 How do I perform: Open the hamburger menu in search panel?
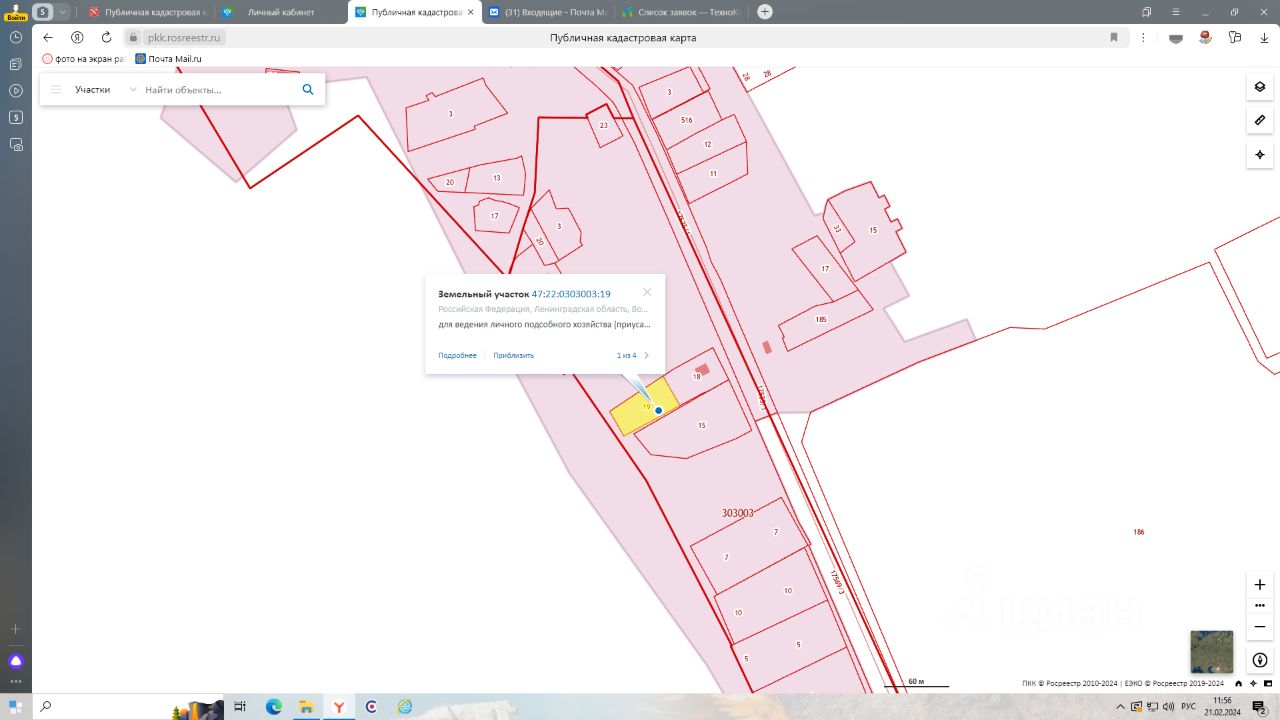click(56, 89)
